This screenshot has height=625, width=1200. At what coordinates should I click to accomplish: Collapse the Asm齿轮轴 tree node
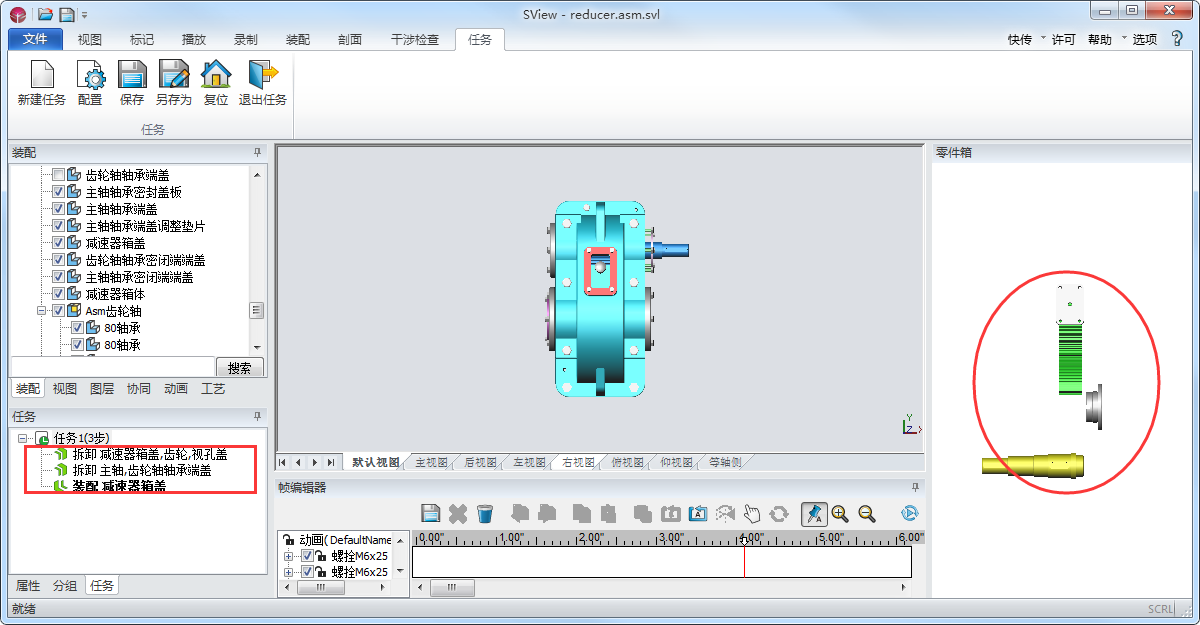43,311
